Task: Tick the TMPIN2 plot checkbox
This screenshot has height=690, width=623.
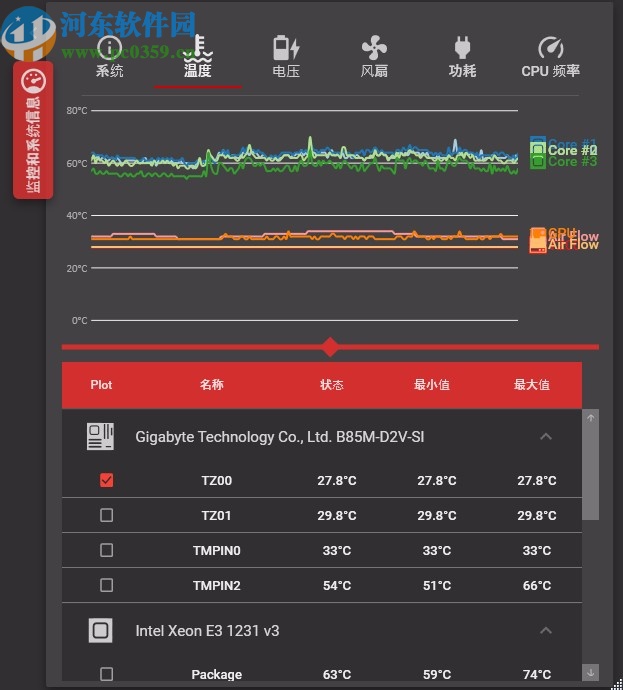Action: tap(106, 585)
